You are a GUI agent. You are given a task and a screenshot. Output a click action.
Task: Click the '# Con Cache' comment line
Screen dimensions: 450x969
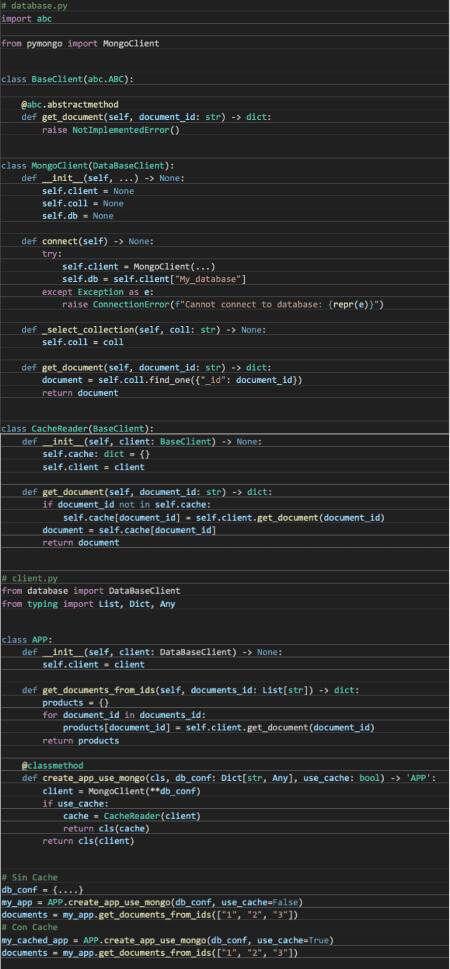pyautogui.click(x=30, y=927)
